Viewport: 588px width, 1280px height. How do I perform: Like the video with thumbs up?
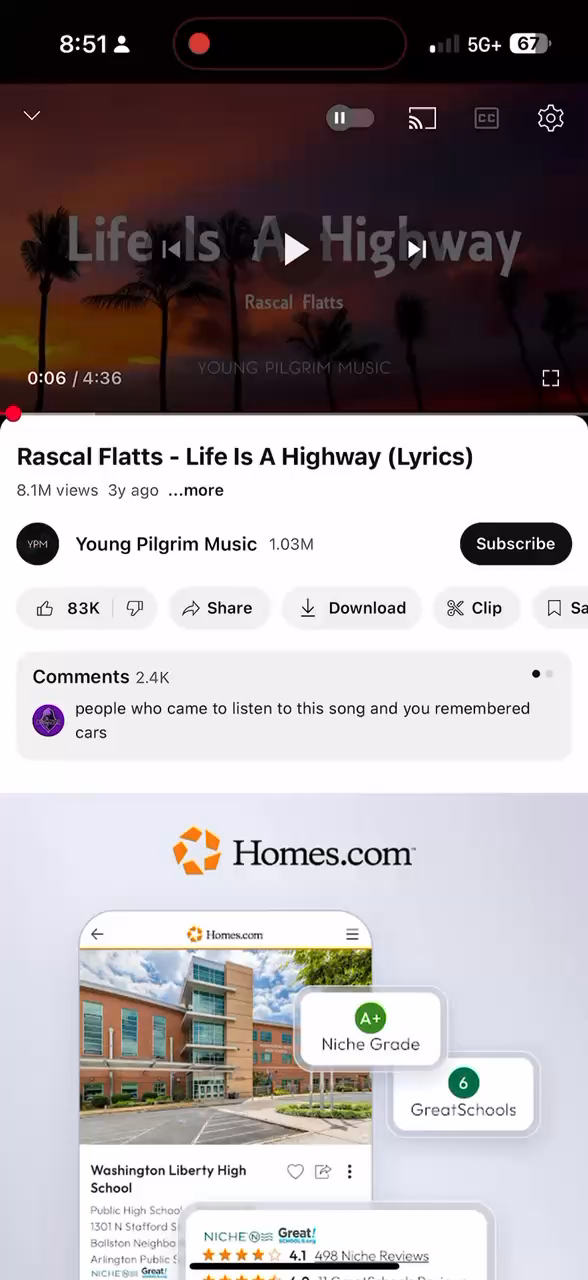pos(67,608)
